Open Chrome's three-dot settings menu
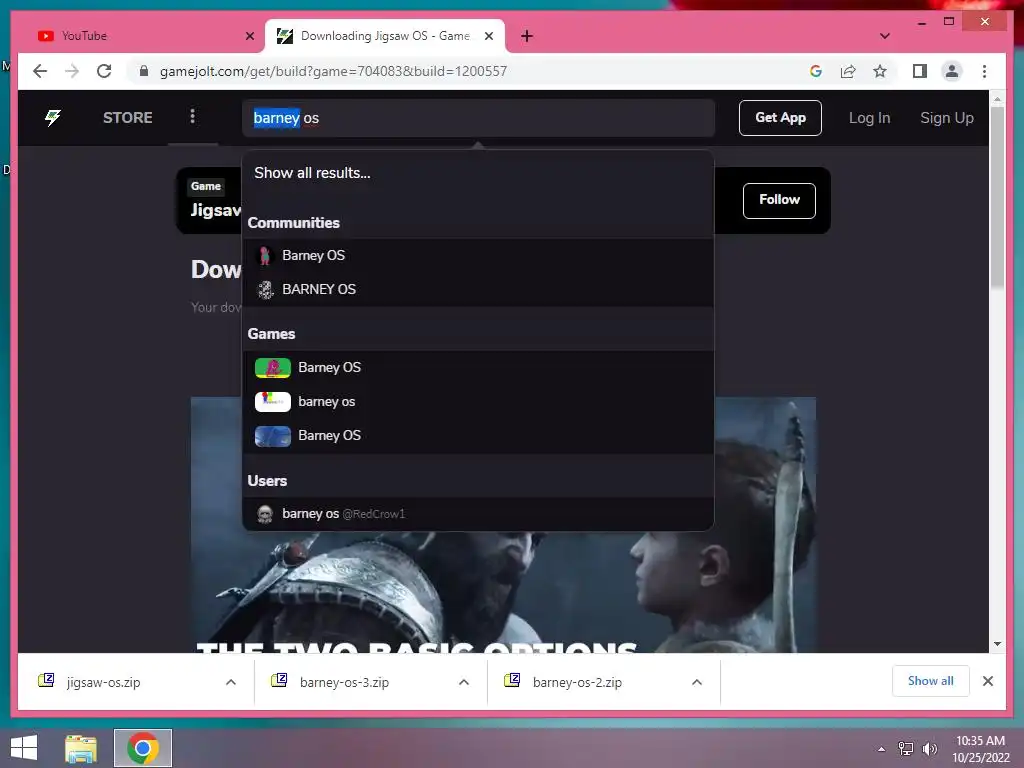 click(x=984, y=71)
